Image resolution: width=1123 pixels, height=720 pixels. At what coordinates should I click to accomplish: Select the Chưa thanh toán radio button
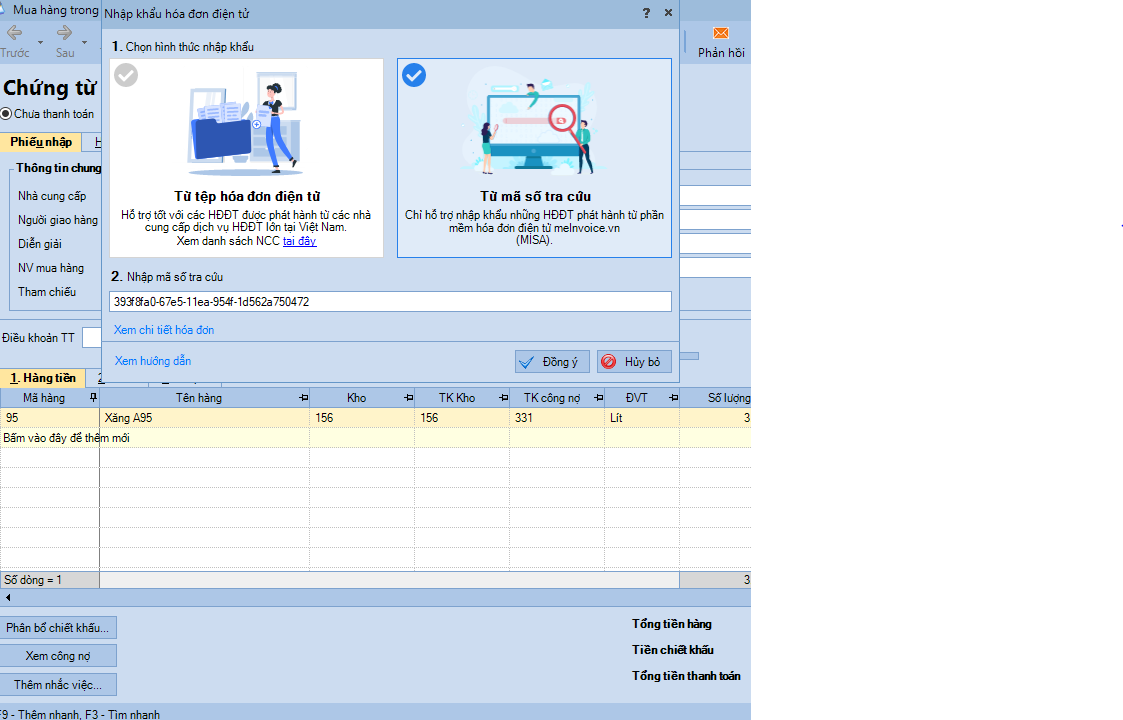tap(7, 114)
